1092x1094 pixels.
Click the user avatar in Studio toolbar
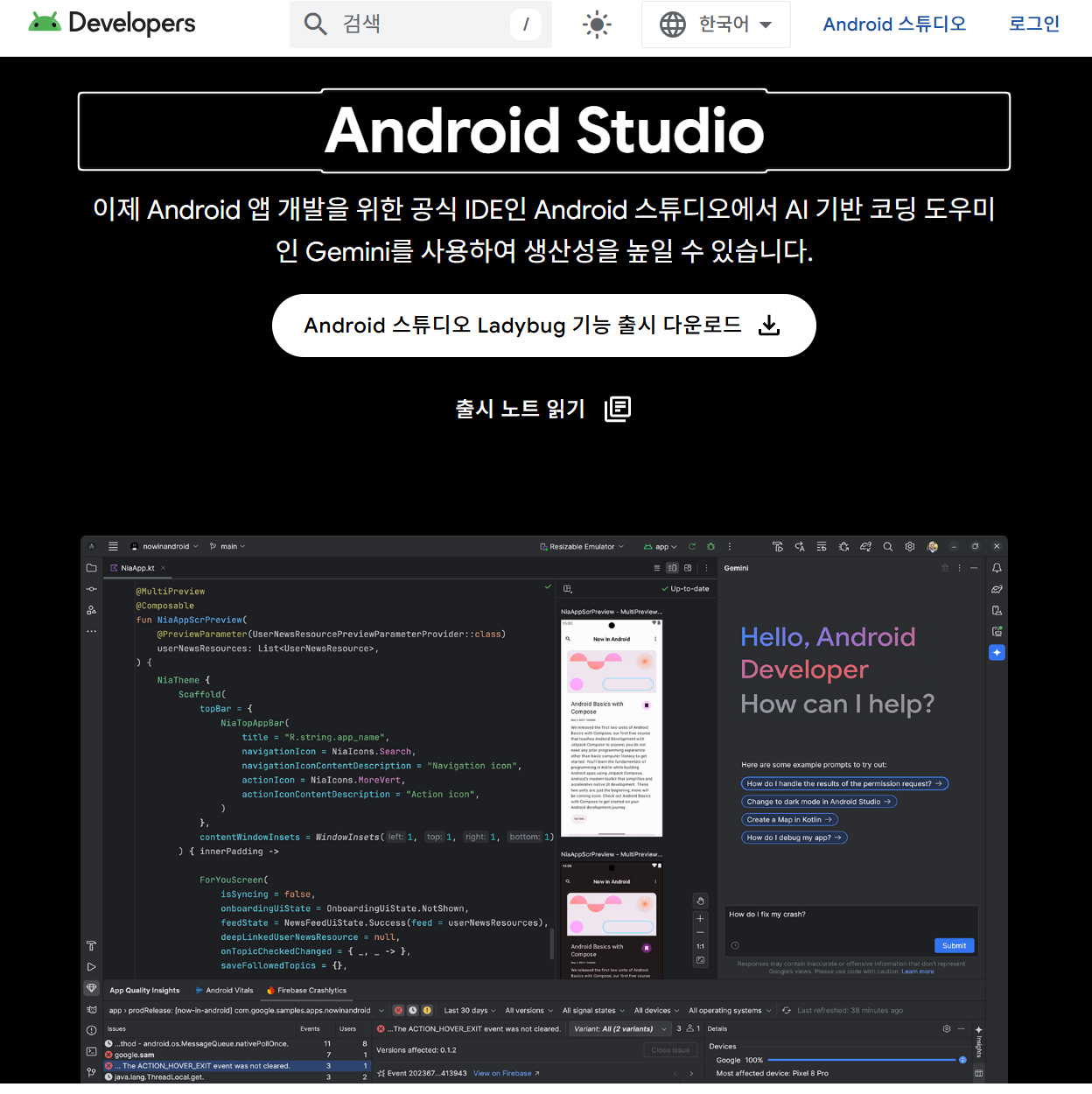(933, 546)
